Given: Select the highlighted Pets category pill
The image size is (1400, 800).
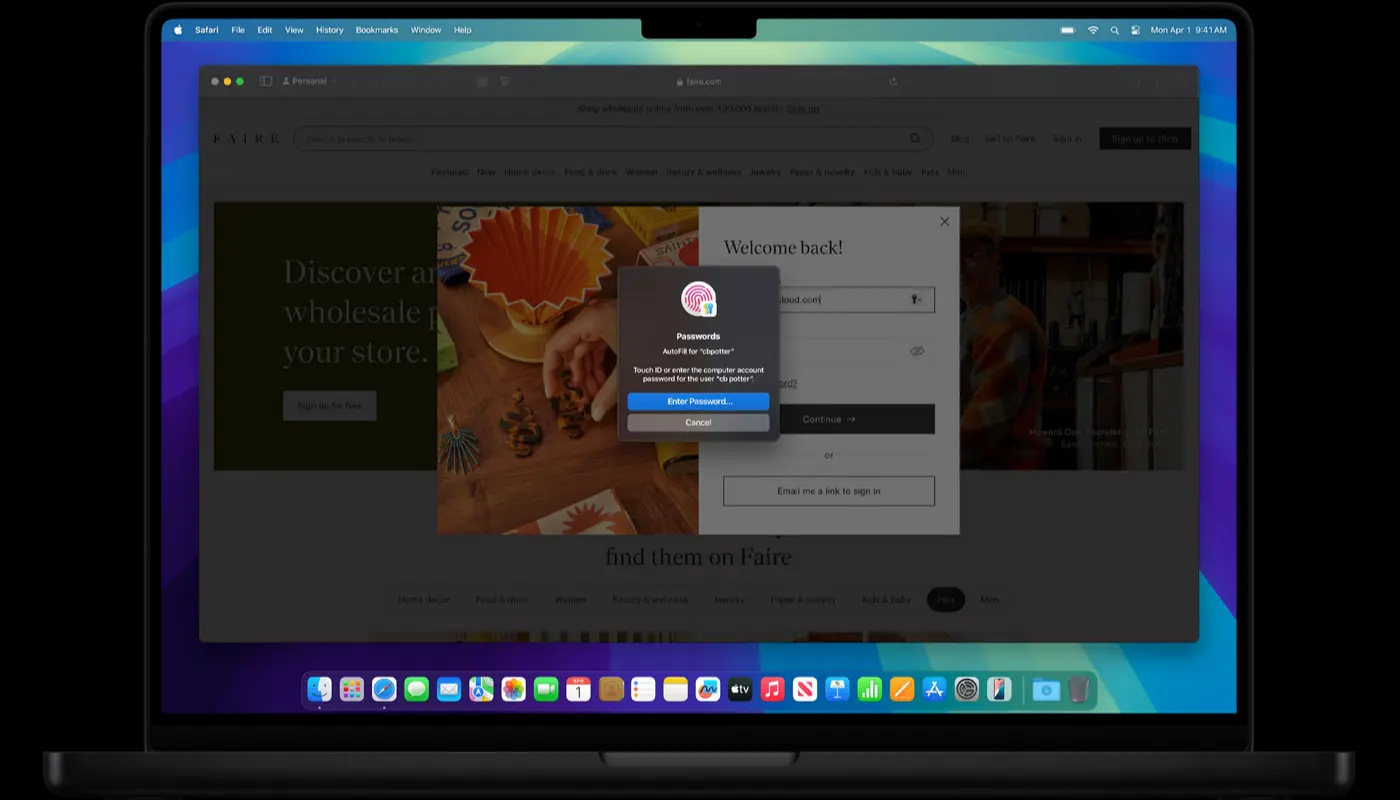Looking at the screenshot, I should pyautogui.click(x=946, y=599).
